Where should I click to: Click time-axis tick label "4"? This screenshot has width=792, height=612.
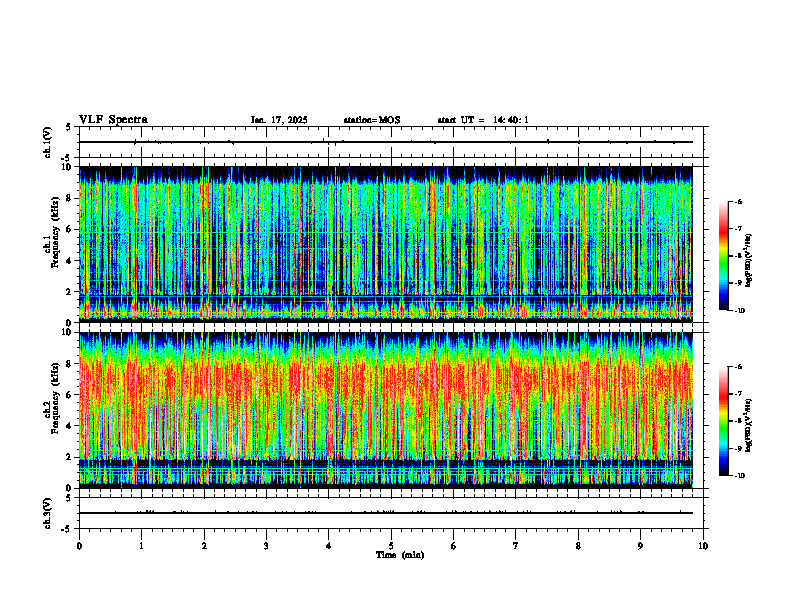(x=328, y=546)
